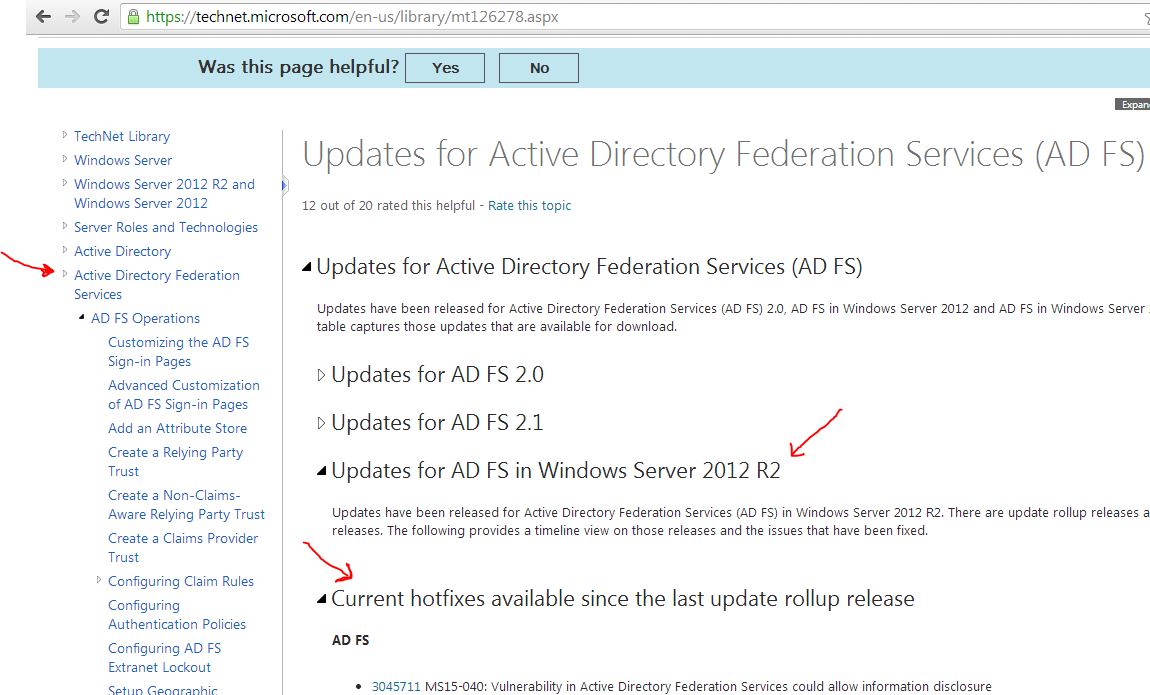Open the Rate this topic link
This screenshot has height=695, width=1150.
pos(529,205)
